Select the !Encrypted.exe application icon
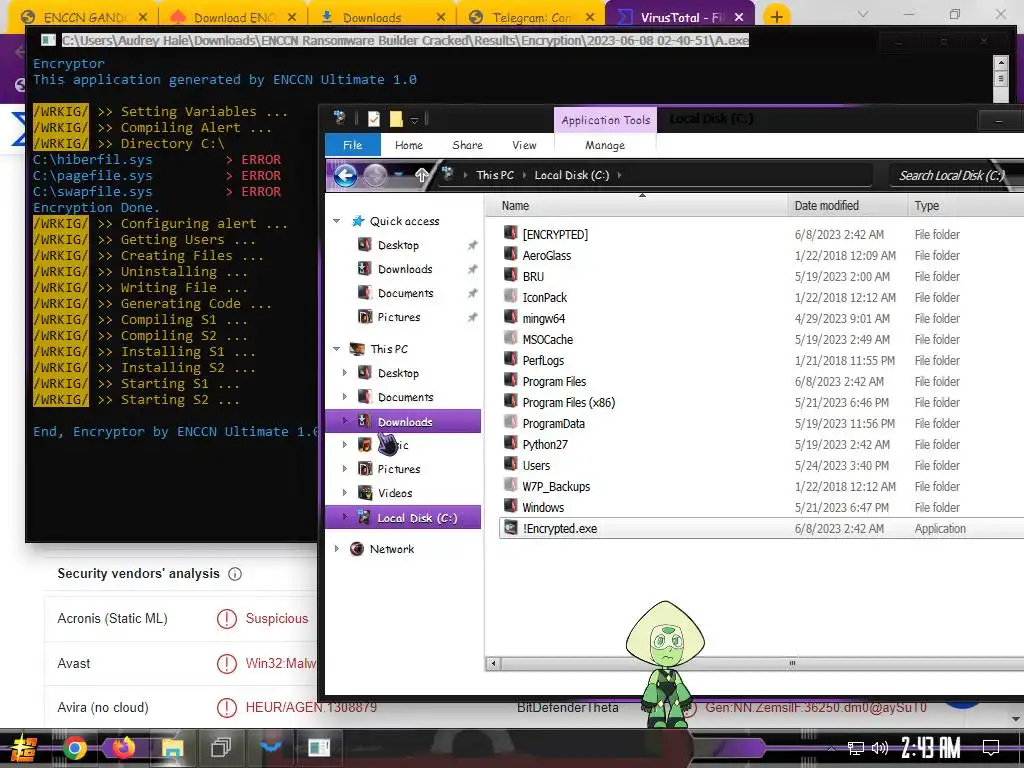 [511, 528]
